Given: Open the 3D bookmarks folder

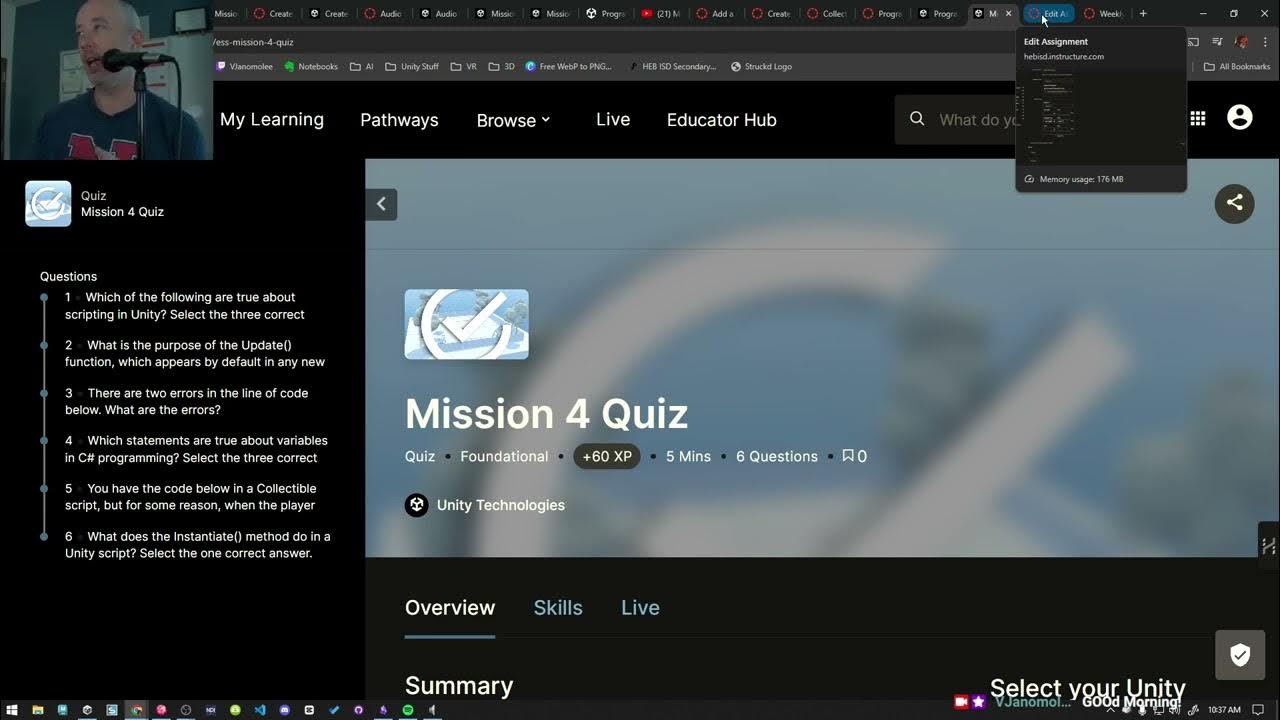Looking at the screenshot, I should 502,67.
